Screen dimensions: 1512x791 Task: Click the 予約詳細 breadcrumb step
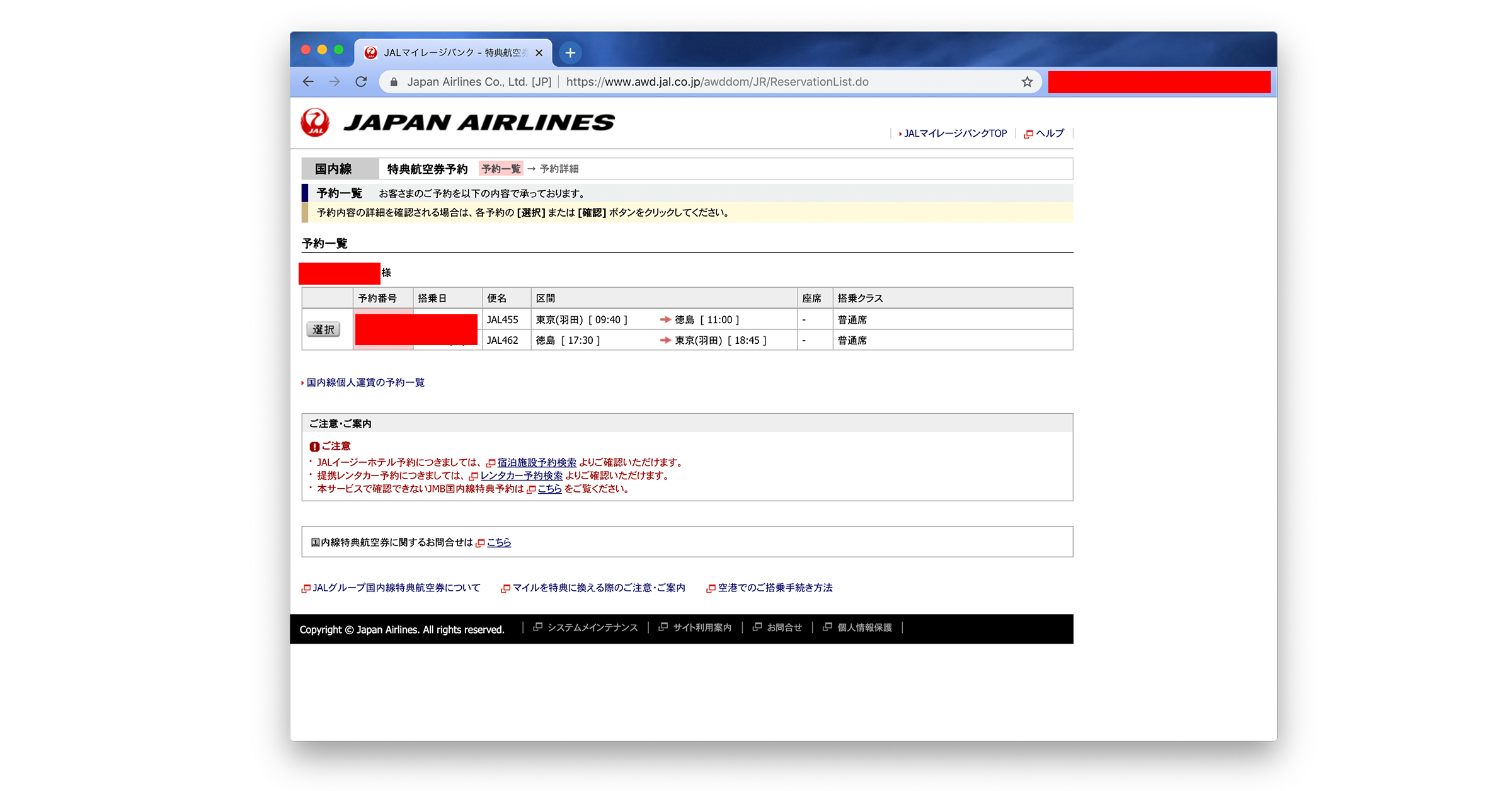coord(559,169)
